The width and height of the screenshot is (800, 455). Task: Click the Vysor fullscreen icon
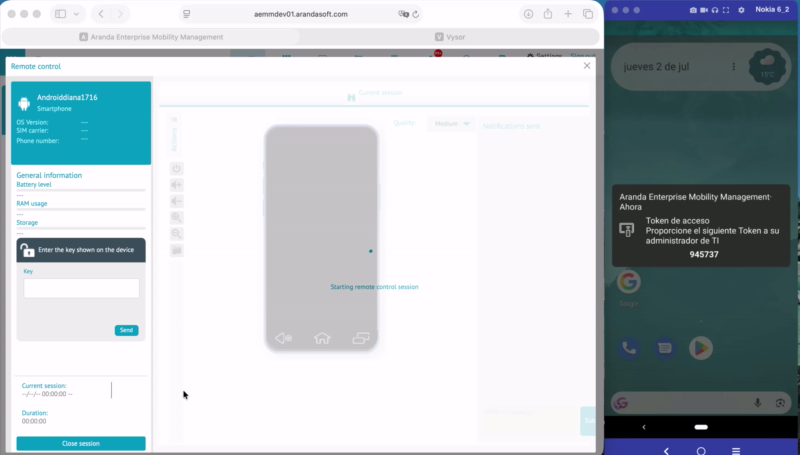pos(726,10)
